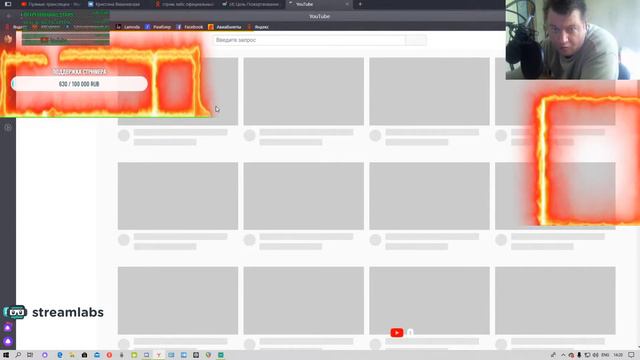The height and width of the screenshot is (360, 640).
Task: Open the lower purple Alice icon in sidebar
Action: tap(8, 341)
